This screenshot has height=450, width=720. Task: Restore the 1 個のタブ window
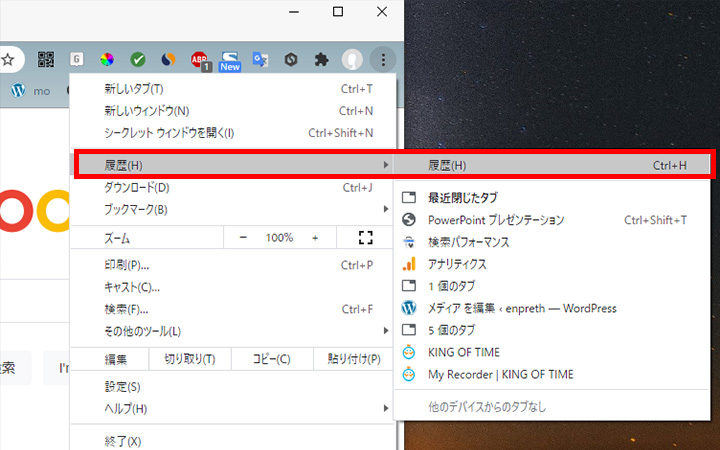552,286
